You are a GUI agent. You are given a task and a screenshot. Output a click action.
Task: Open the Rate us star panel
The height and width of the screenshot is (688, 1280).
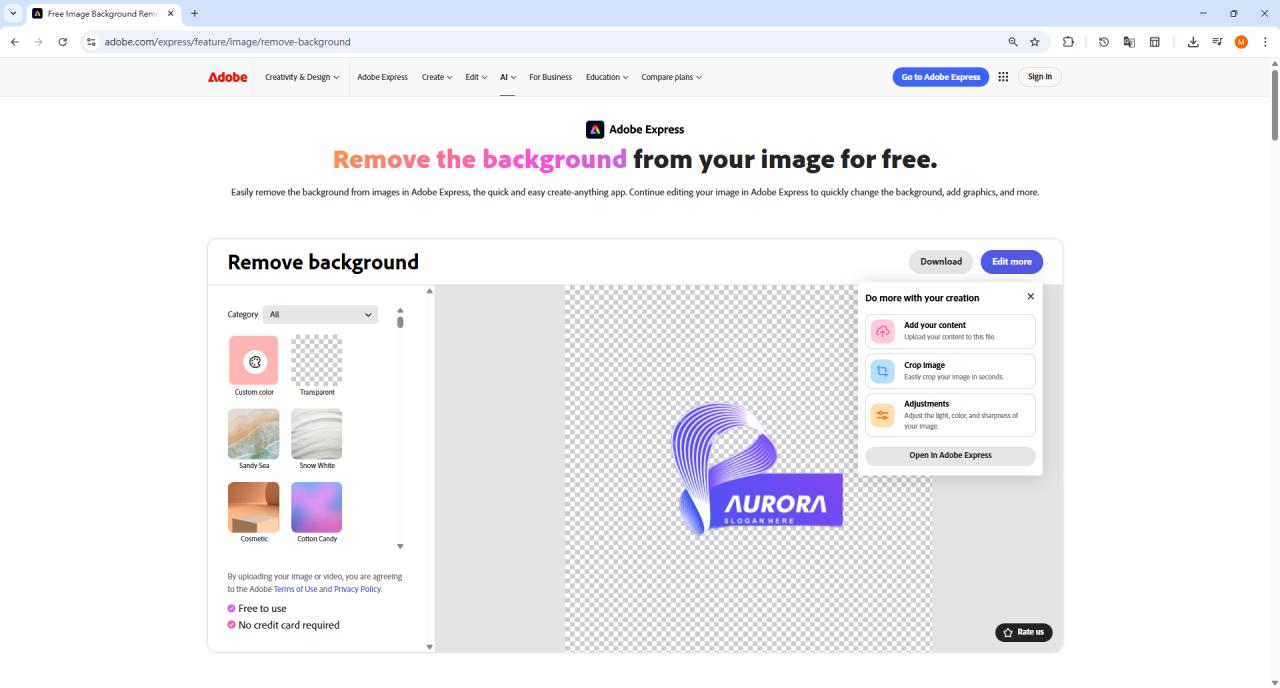(1023, 632)
